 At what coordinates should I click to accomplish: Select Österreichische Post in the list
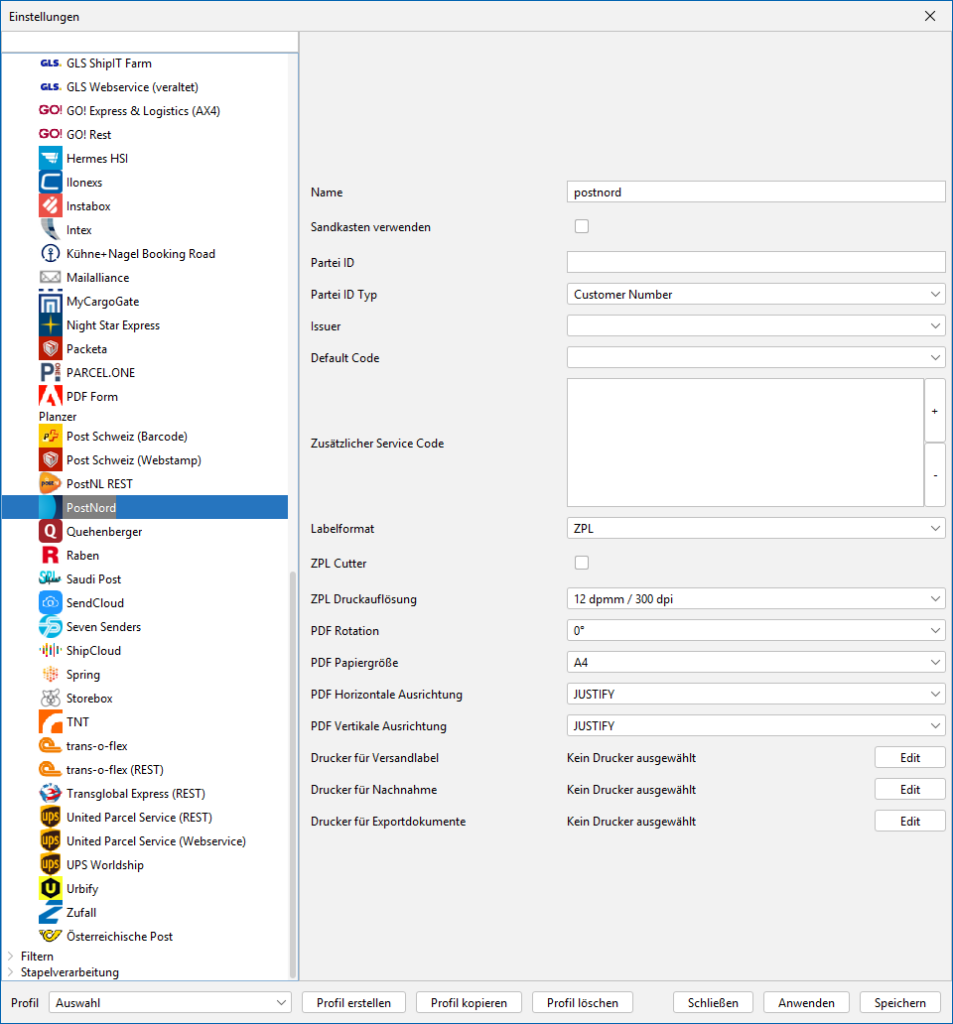[119, 937]
